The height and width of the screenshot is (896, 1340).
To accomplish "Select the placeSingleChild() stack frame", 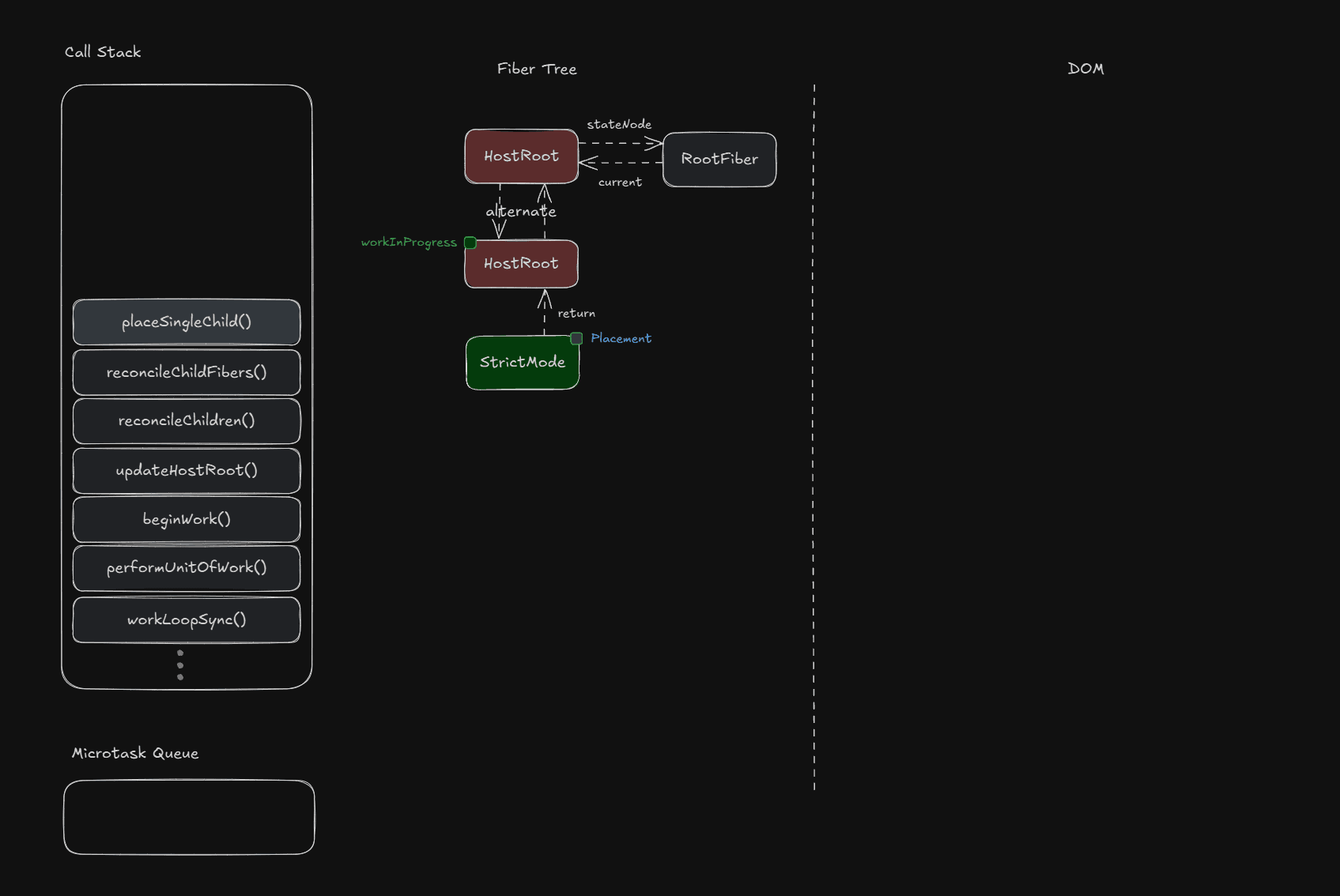I will [187, 322].
